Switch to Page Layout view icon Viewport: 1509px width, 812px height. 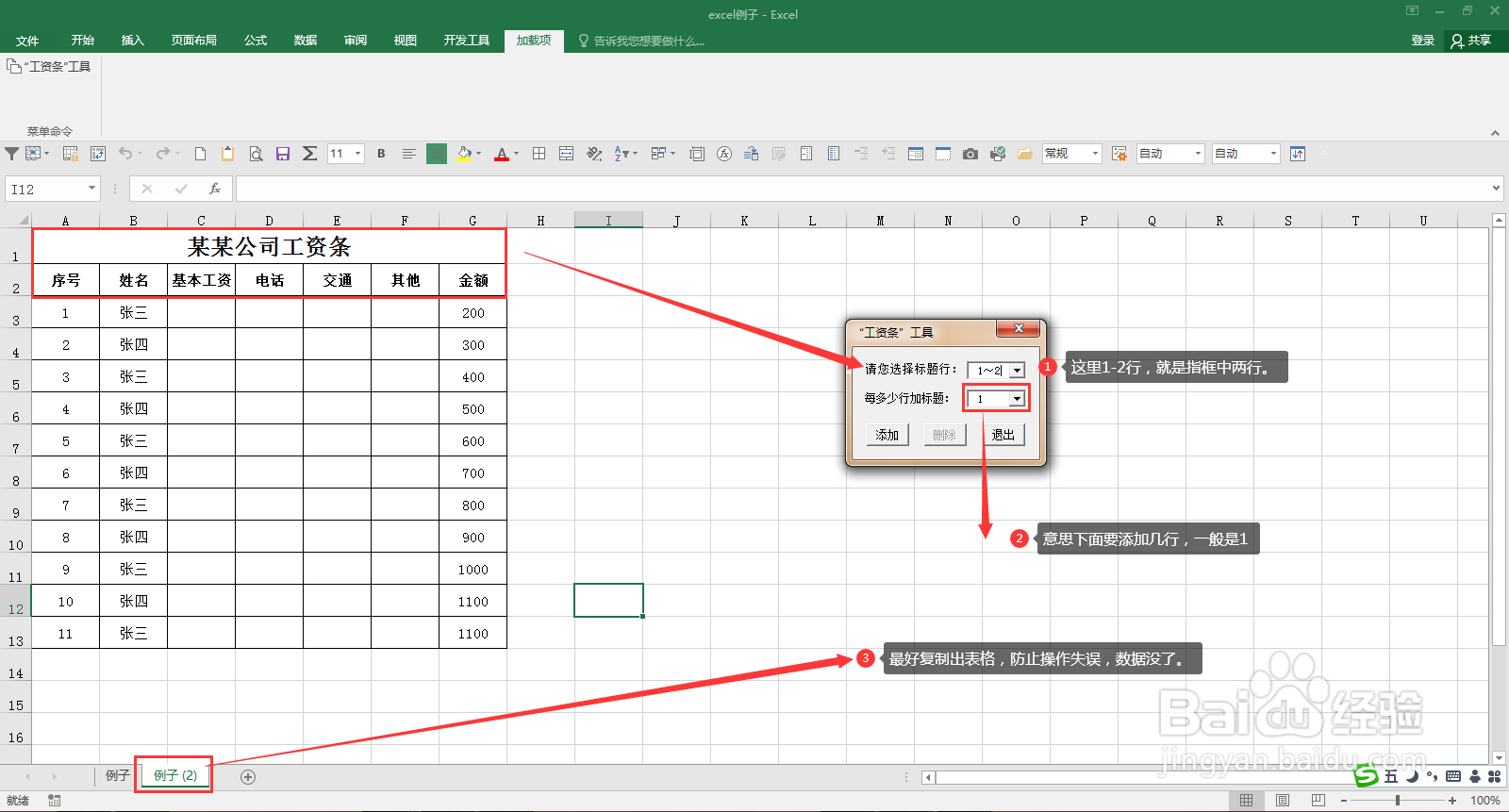point(1283,801)
